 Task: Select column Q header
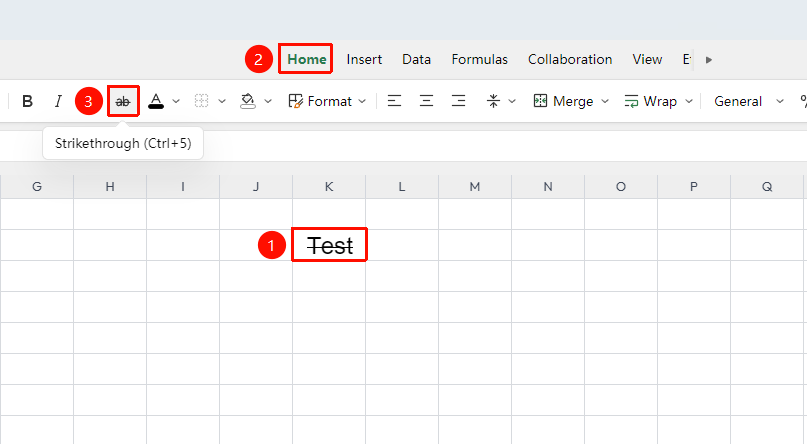[767, 187]
